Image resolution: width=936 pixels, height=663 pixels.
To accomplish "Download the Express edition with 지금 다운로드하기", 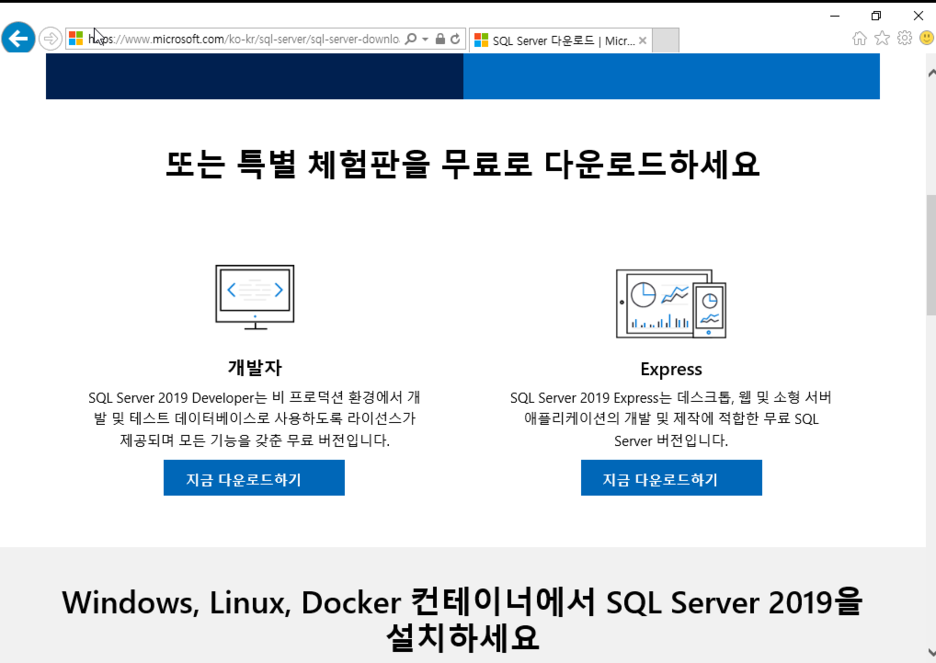I will [671, 477].
